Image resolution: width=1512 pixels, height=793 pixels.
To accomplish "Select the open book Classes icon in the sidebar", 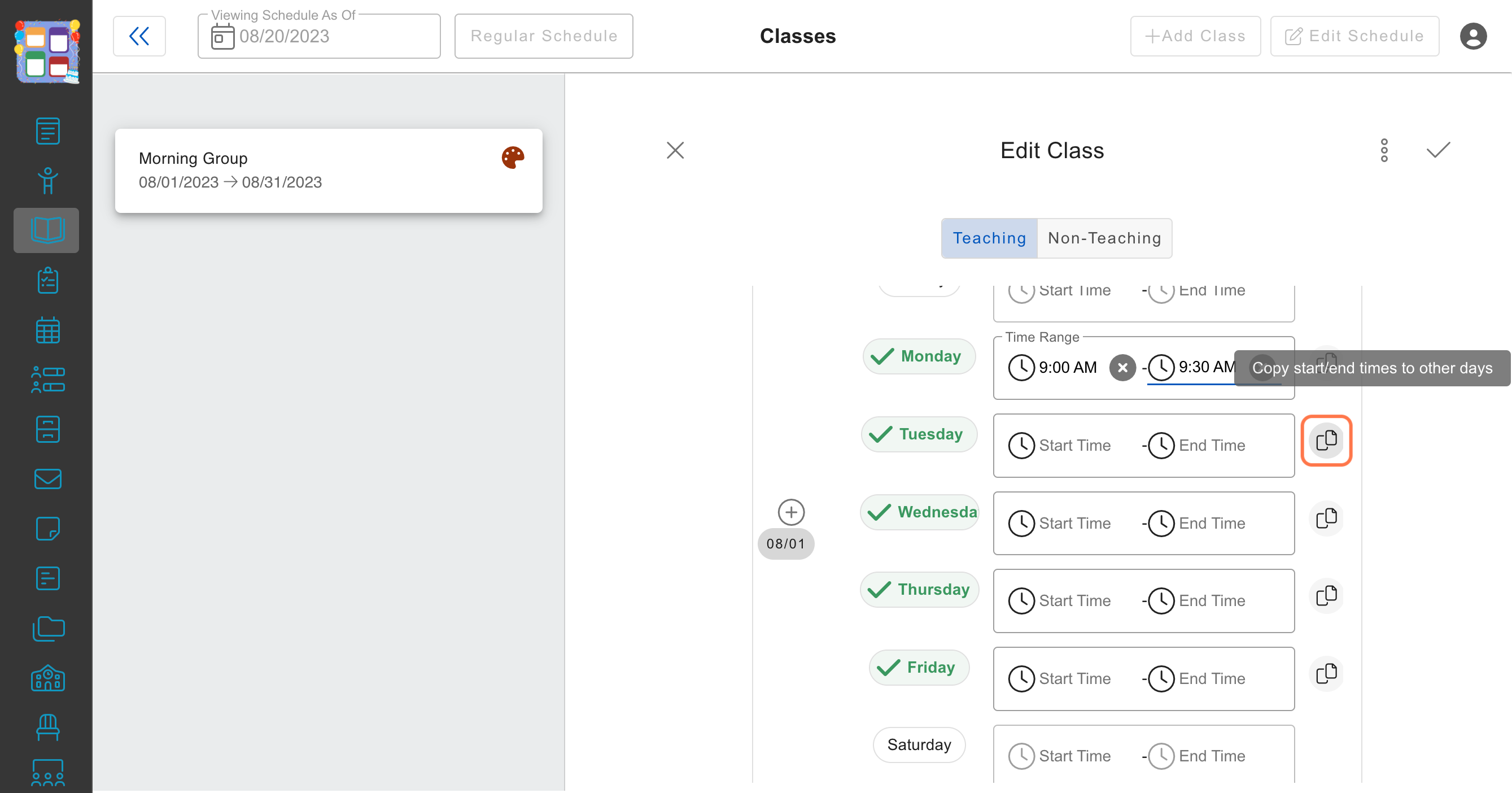I will click(47, 230).
